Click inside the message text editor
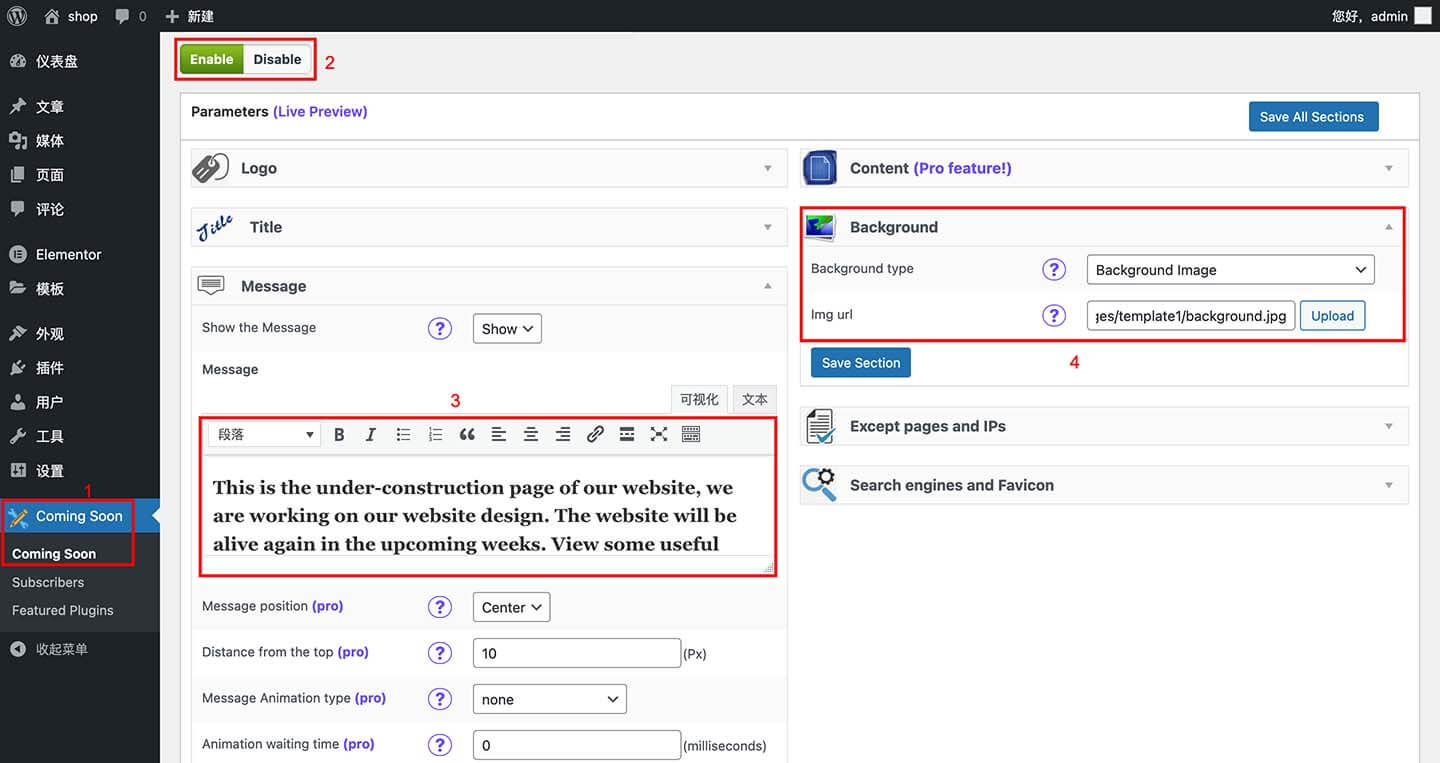 tap(488, 514)
